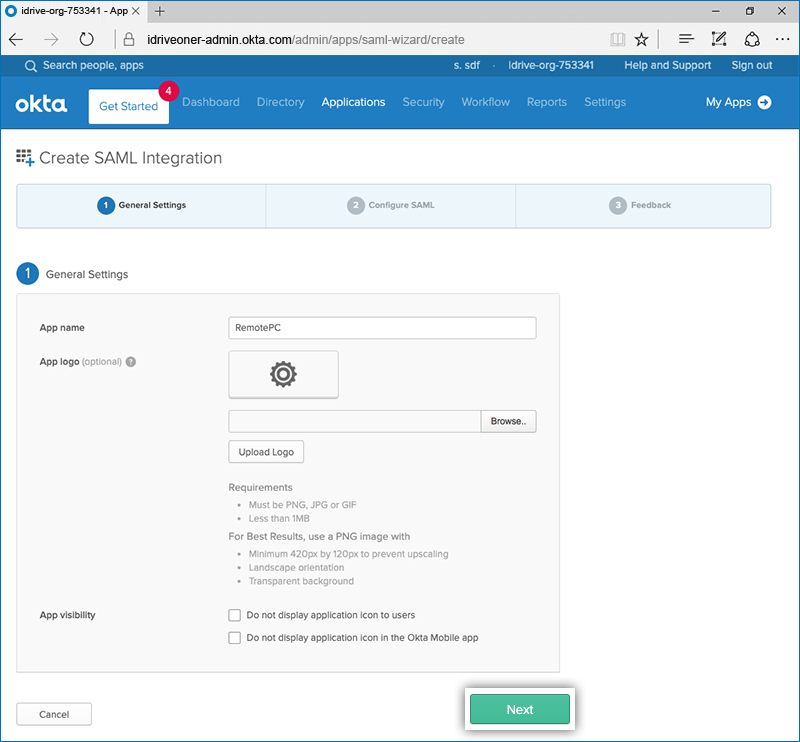Click the App logo help question icon
800x742 pixels.
pos(131,362)
